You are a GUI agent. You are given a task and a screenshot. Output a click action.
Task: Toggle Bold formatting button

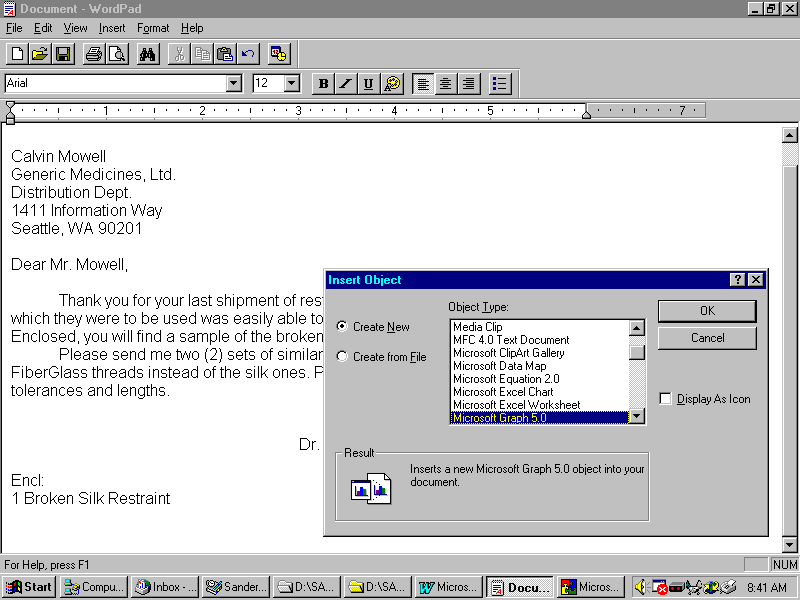coord(323,84)
